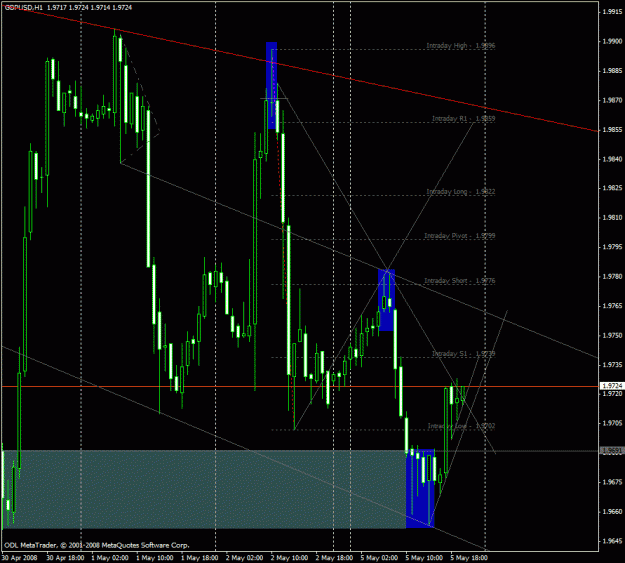
Task: Click 1.9795 on the price scale
Action: pyautogui.click(x=613, y=247)
